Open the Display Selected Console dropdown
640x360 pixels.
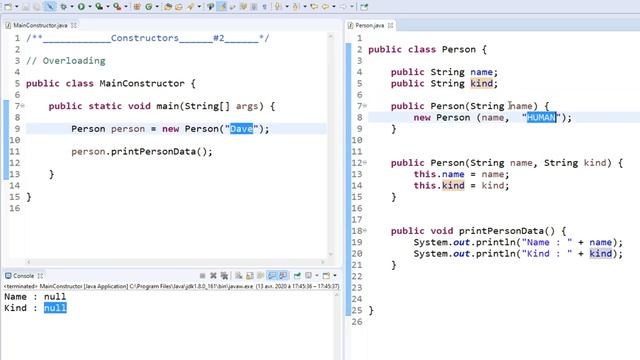tap(317, 276)
